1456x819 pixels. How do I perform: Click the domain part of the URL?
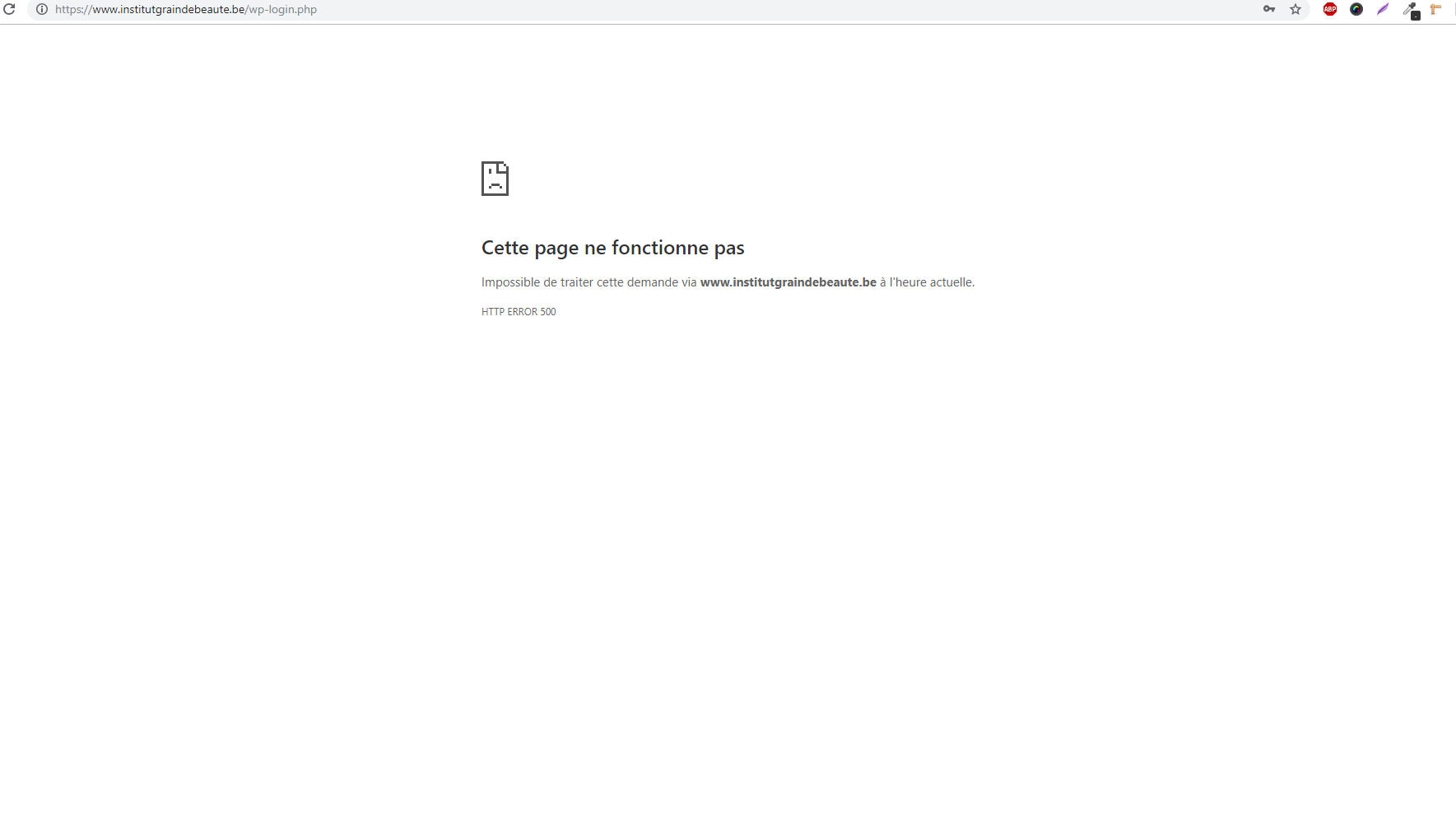tap(169, 10)
